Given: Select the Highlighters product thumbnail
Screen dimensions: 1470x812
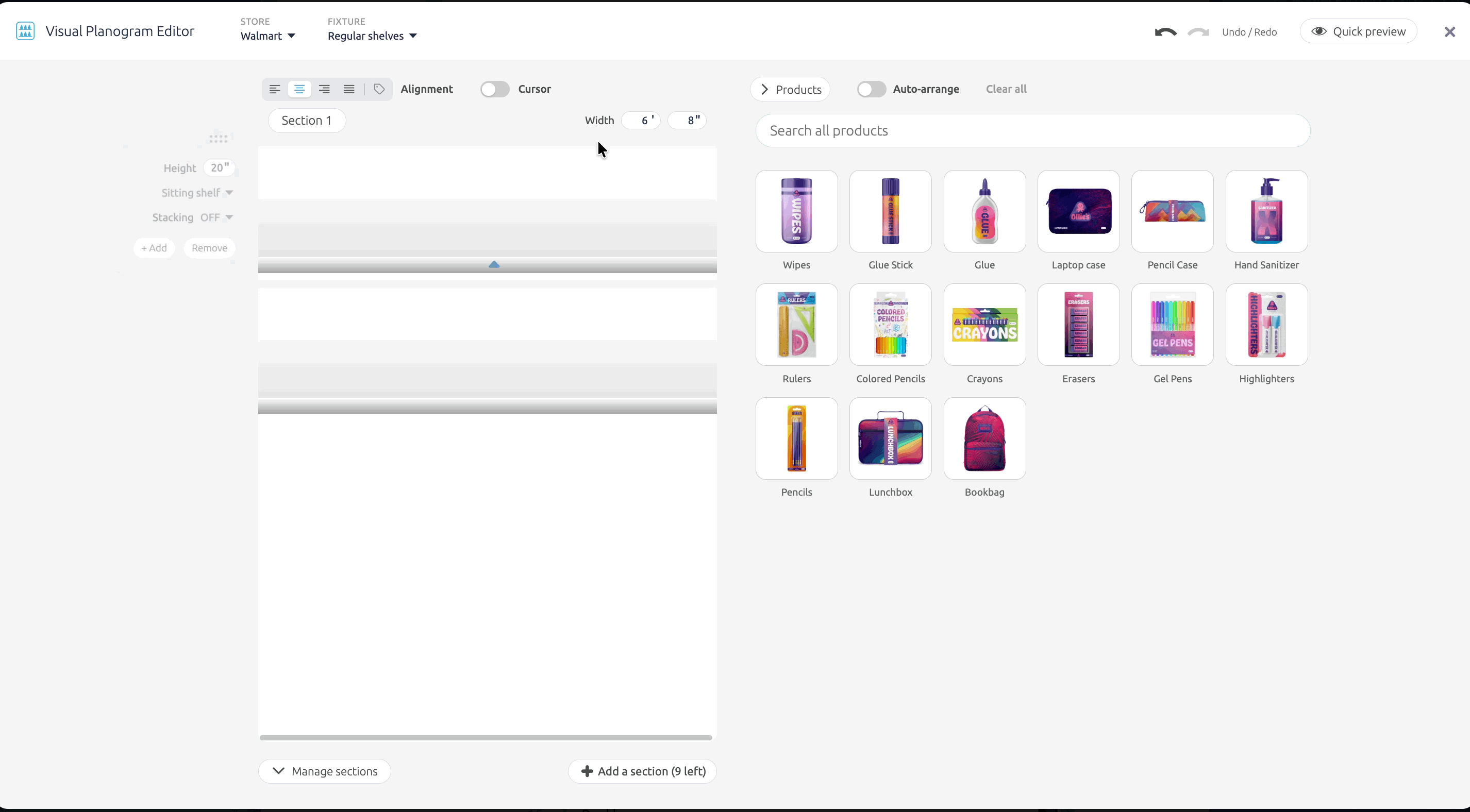Looking at the screenshot, I should coord(1266,325).
